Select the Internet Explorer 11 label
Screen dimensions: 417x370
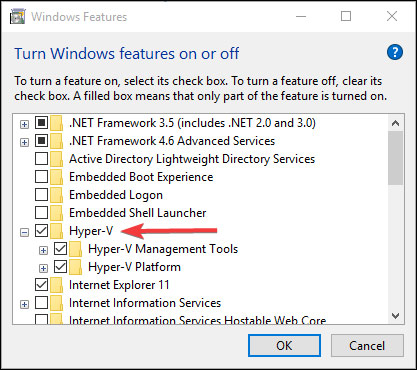click(119, 285)
